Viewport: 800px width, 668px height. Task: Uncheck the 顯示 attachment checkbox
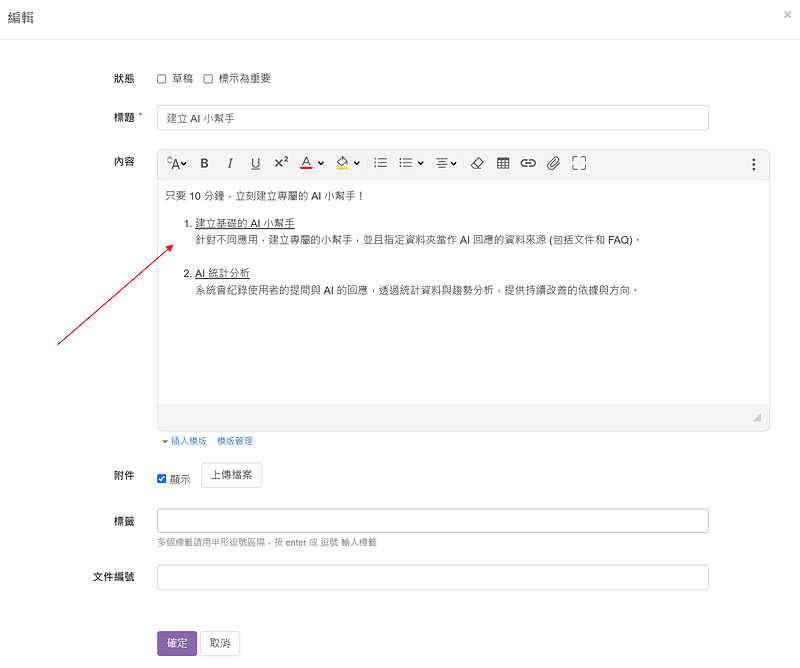click(162, 478)
